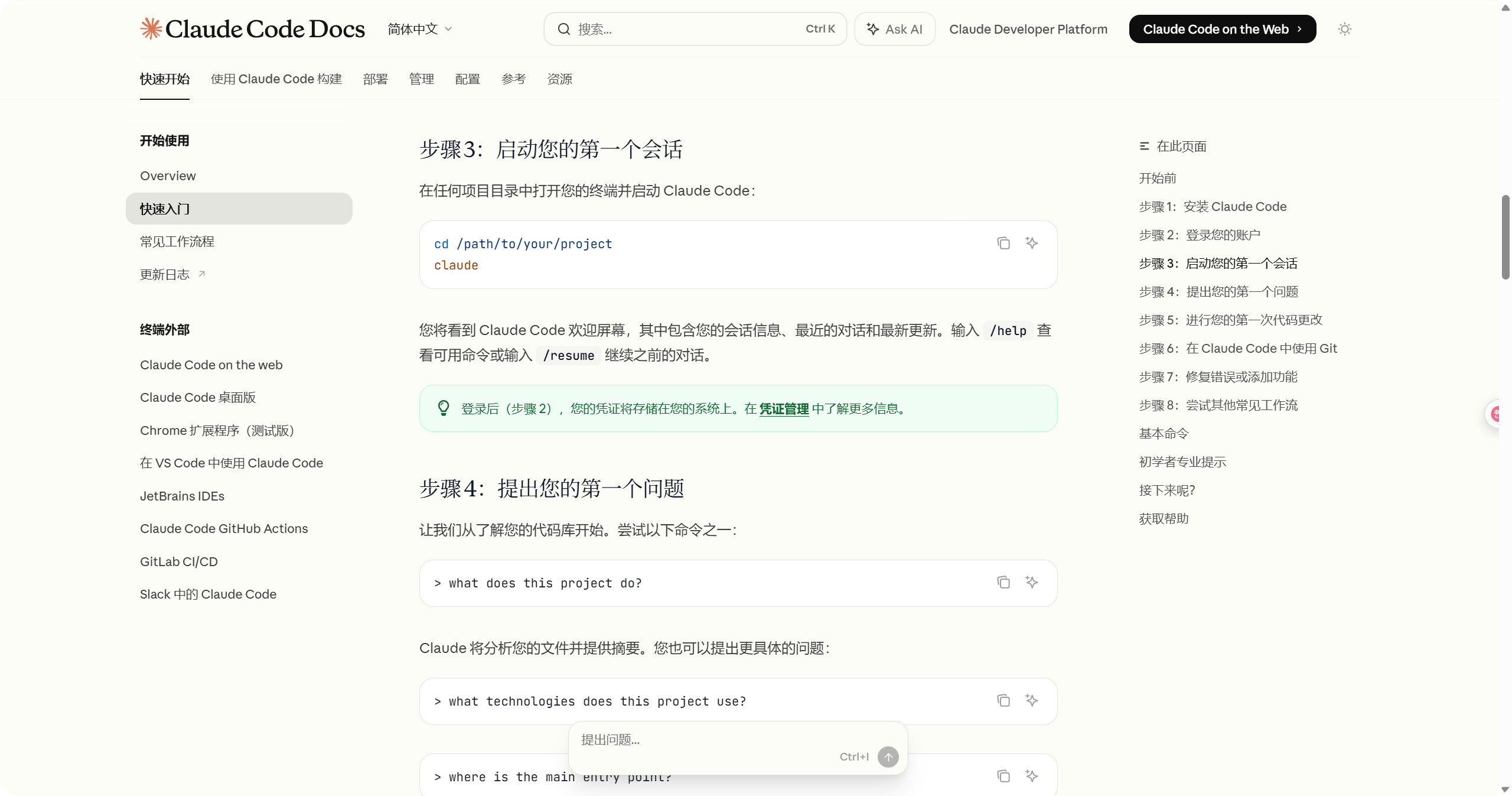1512x796 pixels.
Task: Switch to the 部署 tab
Action: click(375, 79)
